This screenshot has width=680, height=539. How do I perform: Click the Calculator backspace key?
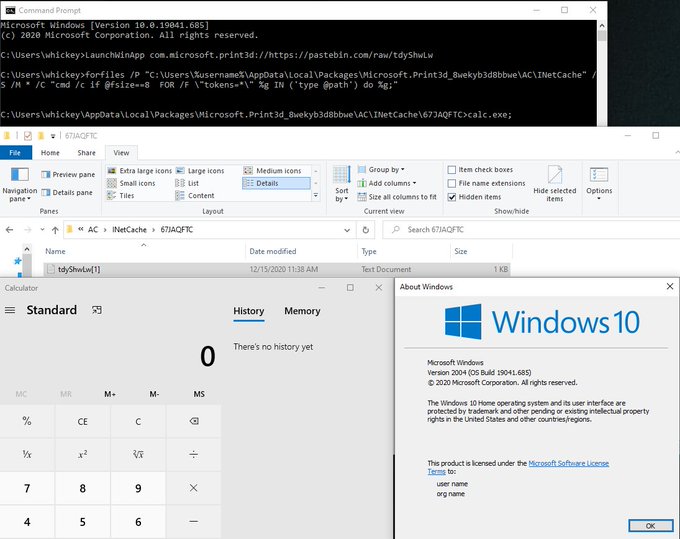pyautogui.click(x=194, y=421)
